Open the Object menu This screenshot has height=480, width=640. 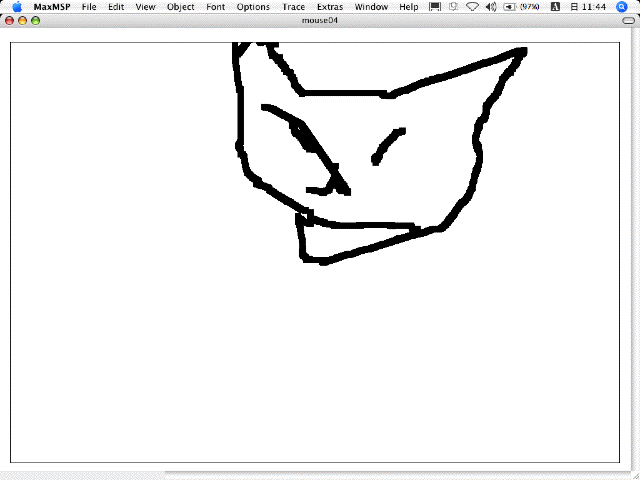tap(181, 7)
